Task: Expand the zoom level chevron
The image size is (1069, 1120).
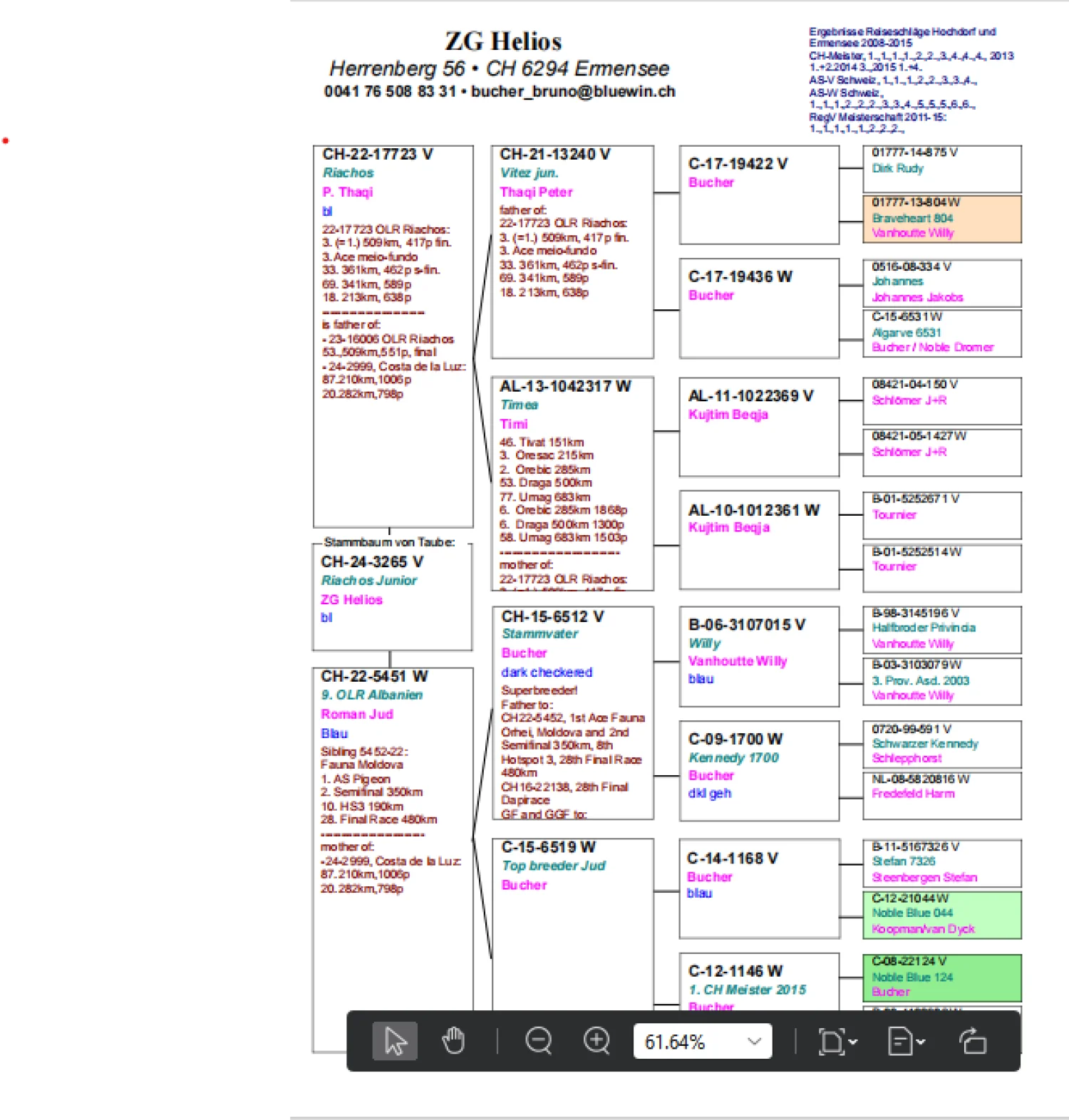Action: click(x=754, y=1042)
